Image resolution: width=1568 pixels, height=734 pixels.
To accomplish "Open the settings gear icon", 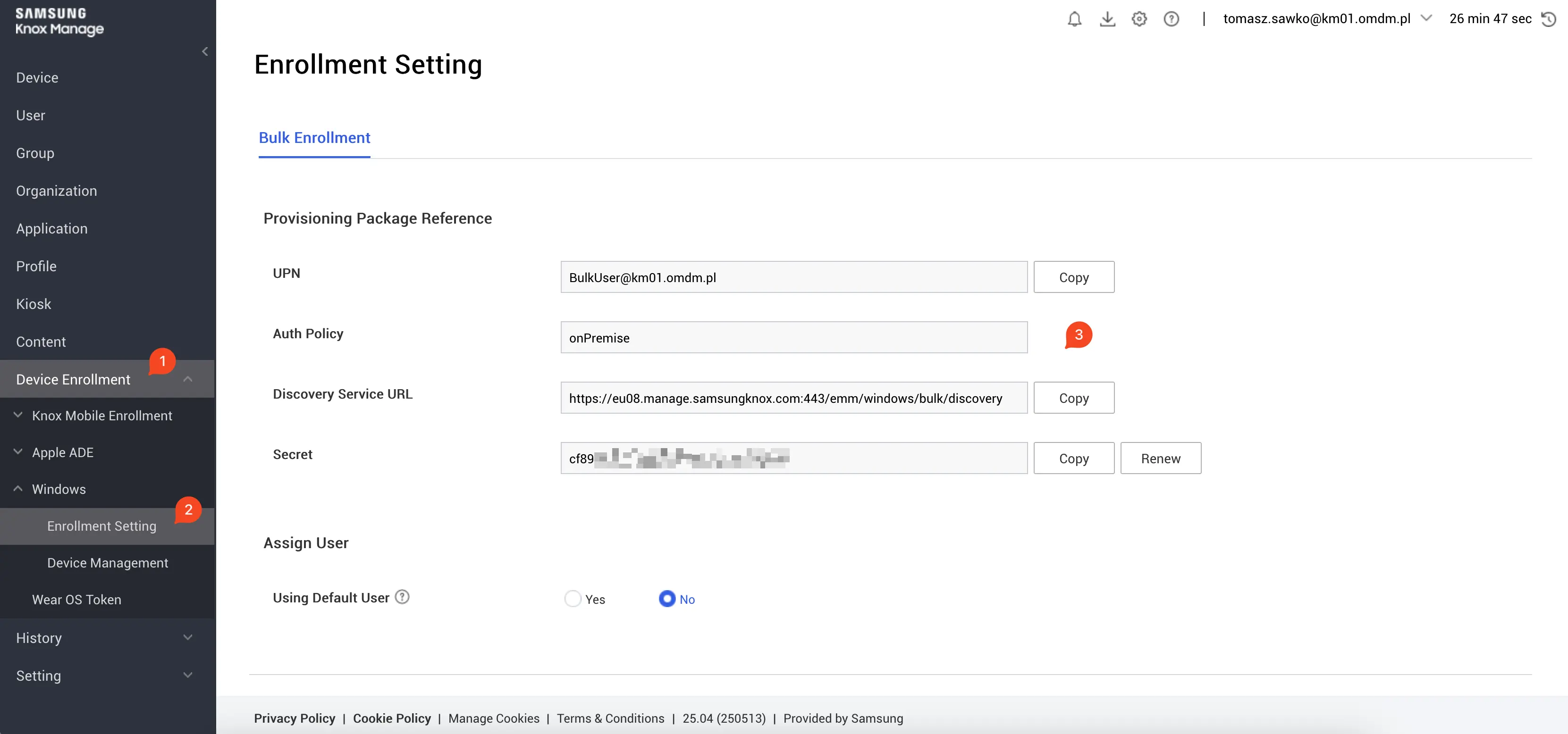I will (x=1139, y=19).
